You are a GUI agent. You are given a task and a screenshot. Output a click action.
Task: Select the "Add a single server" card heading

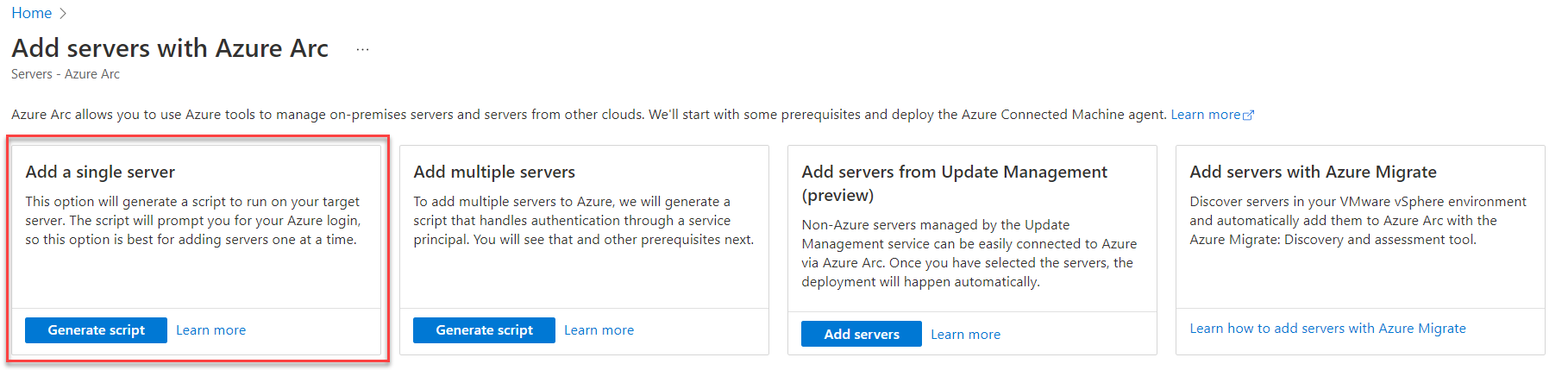pyautogui.click(x=100, y=172)
